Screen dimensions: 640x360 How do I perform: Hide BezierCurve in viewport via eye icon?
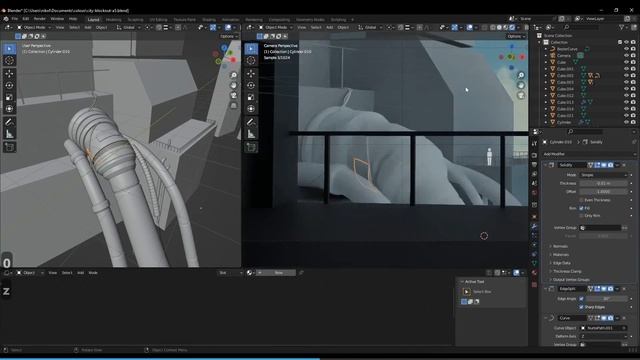pyautogui.click(x=626, y=49)
